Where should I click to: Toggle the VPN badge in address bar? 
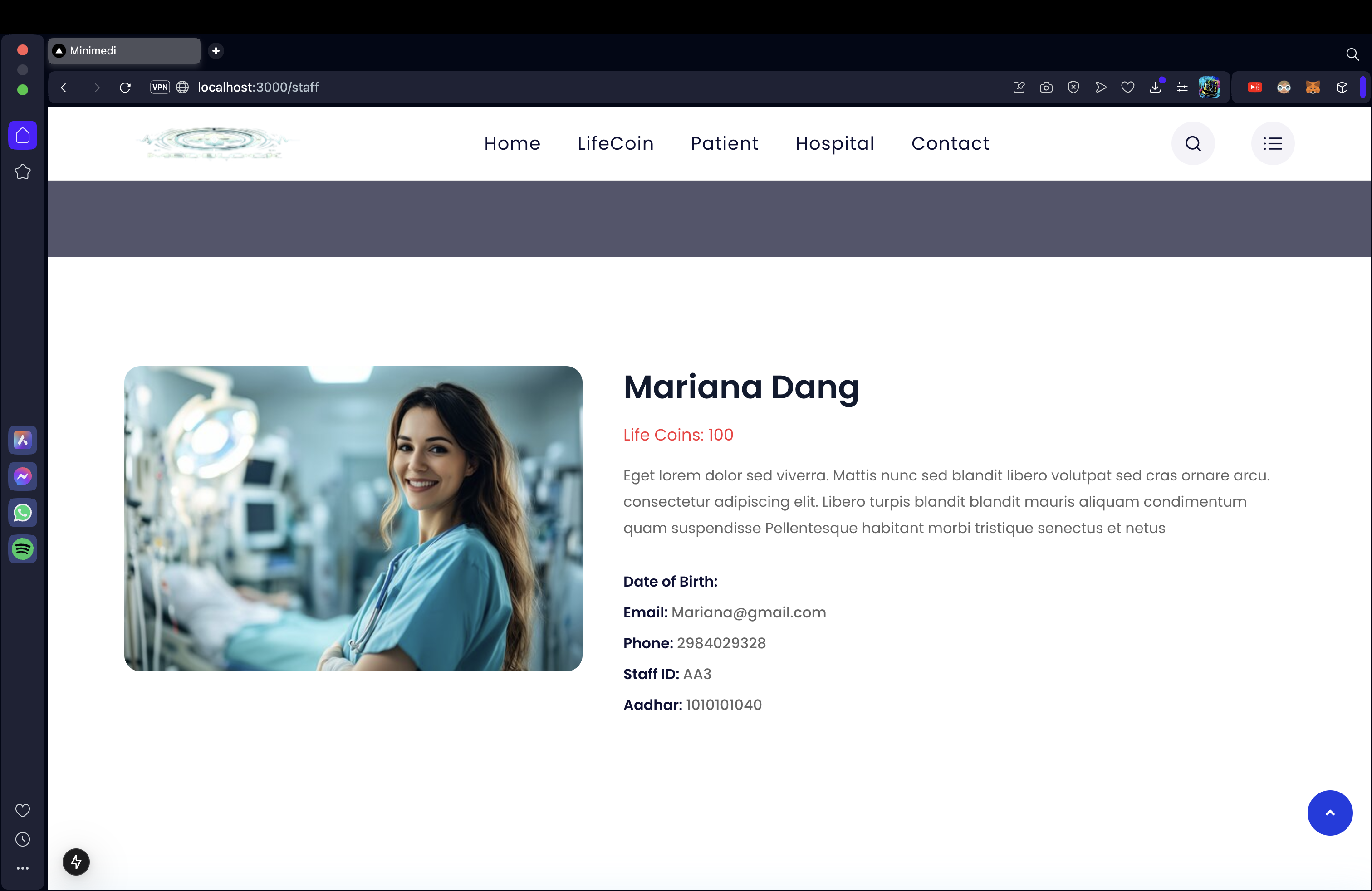click(x=160, y=87)
